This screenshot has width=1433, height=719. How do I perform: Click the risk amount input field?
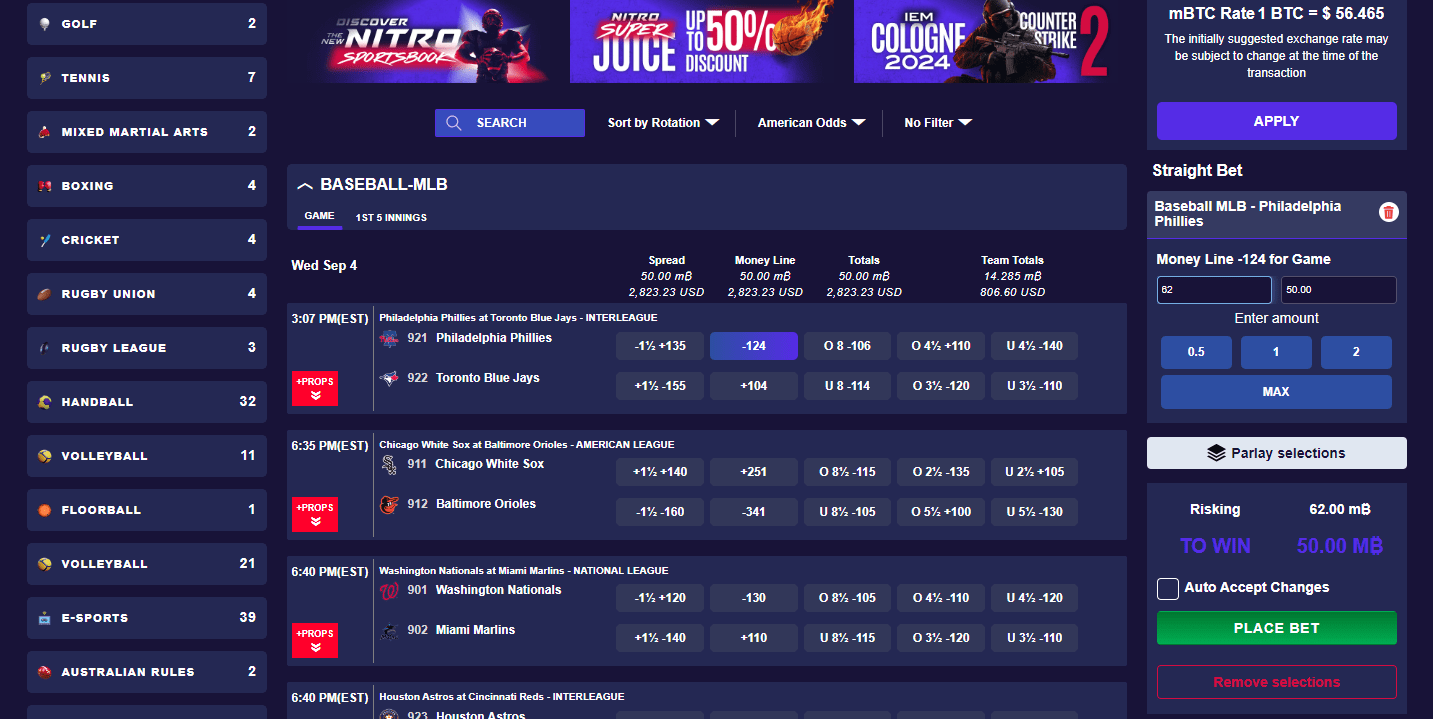coord(1214,290)
